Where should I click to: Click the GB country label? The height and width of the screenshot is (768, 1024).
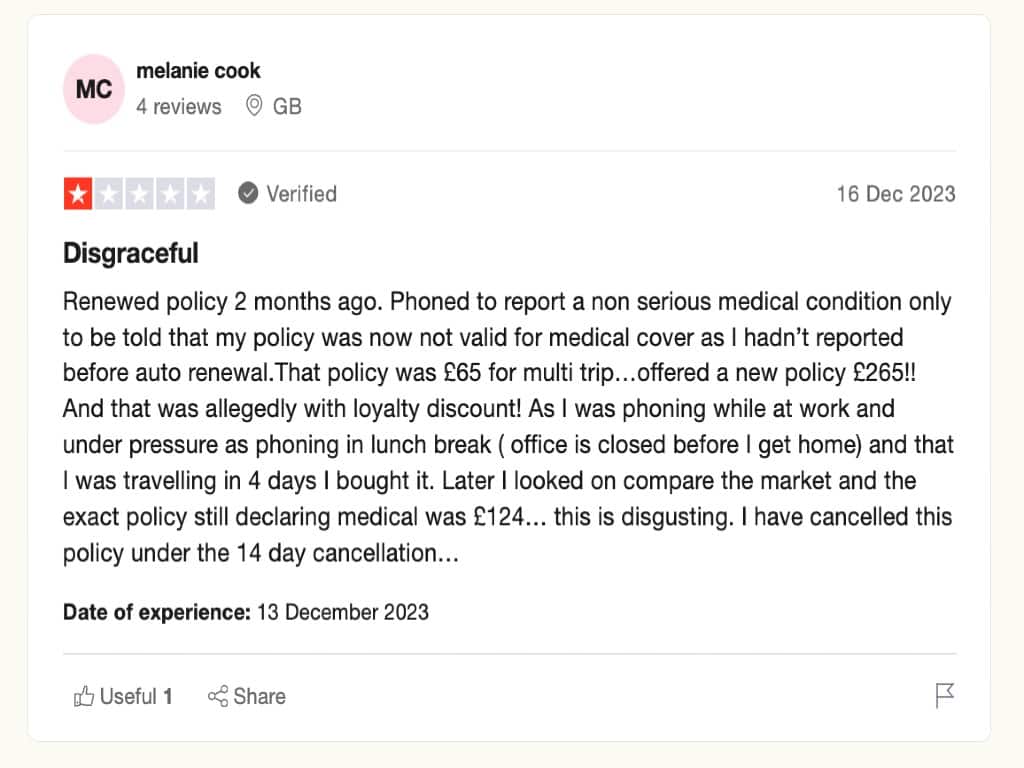pyautogui.click(x=290, y=106)
